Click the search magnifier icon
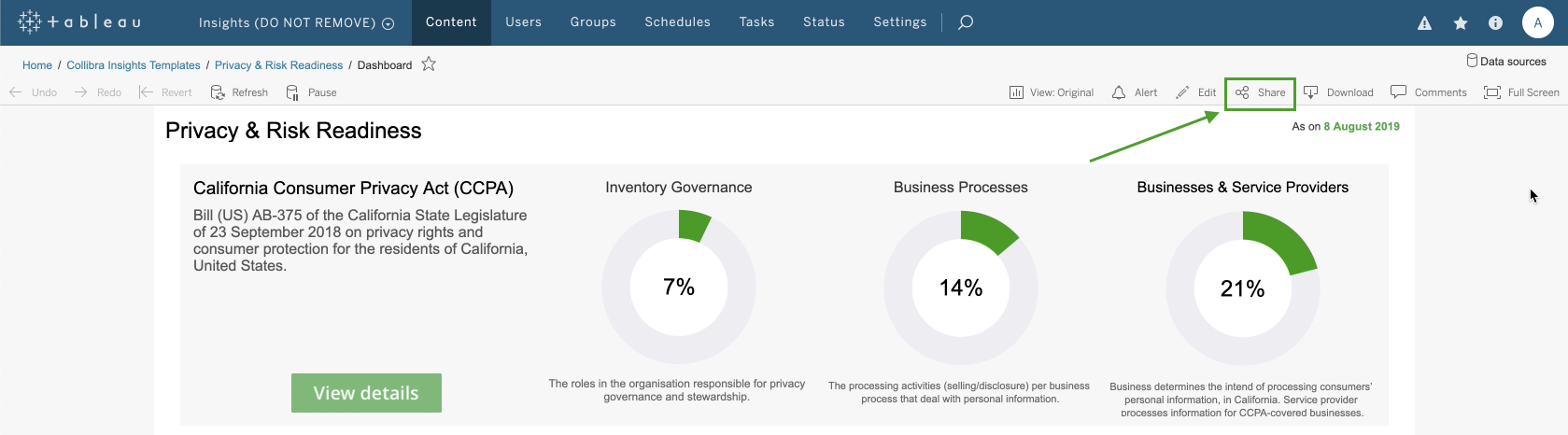 coord(966,22)
